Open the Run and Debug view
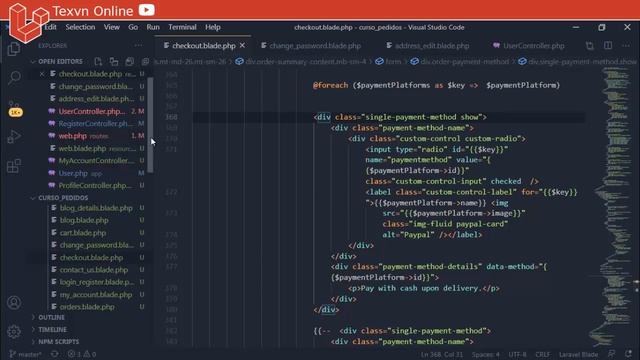This screenshot has height=360, width=640. (14, 137)
